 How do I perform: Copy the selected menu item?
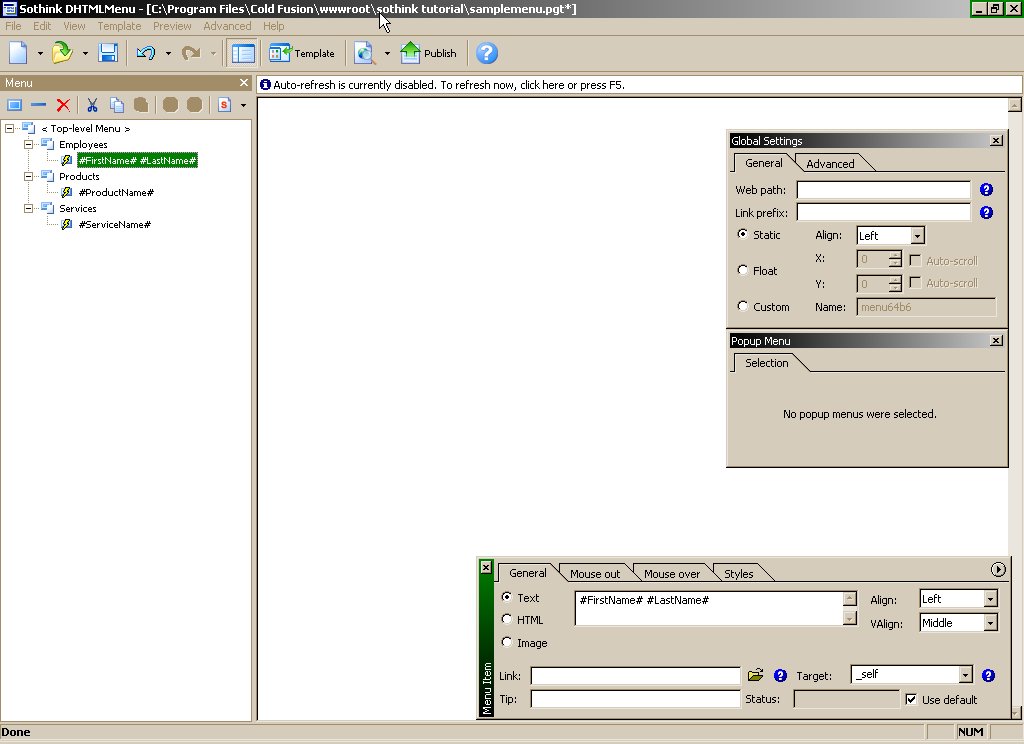(116, 105)
